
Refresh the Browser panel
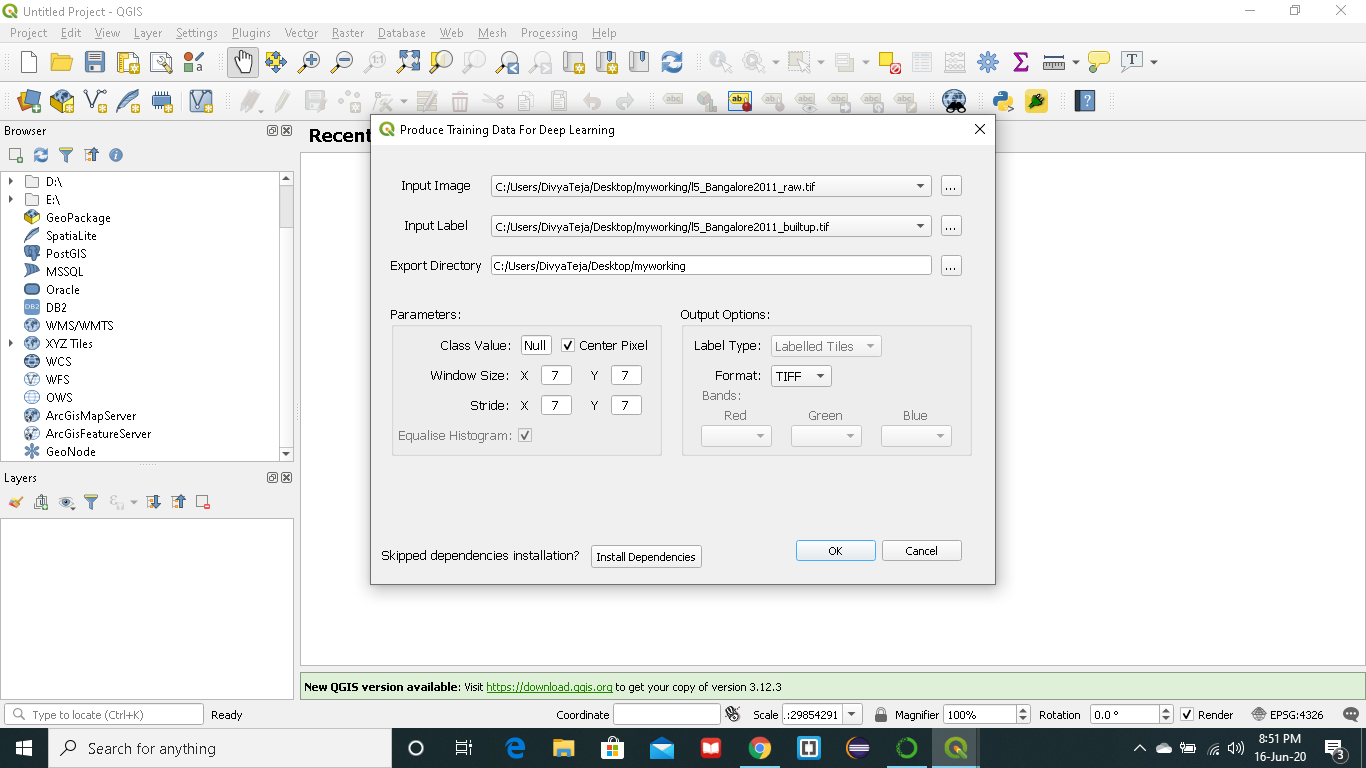(40, 155)
